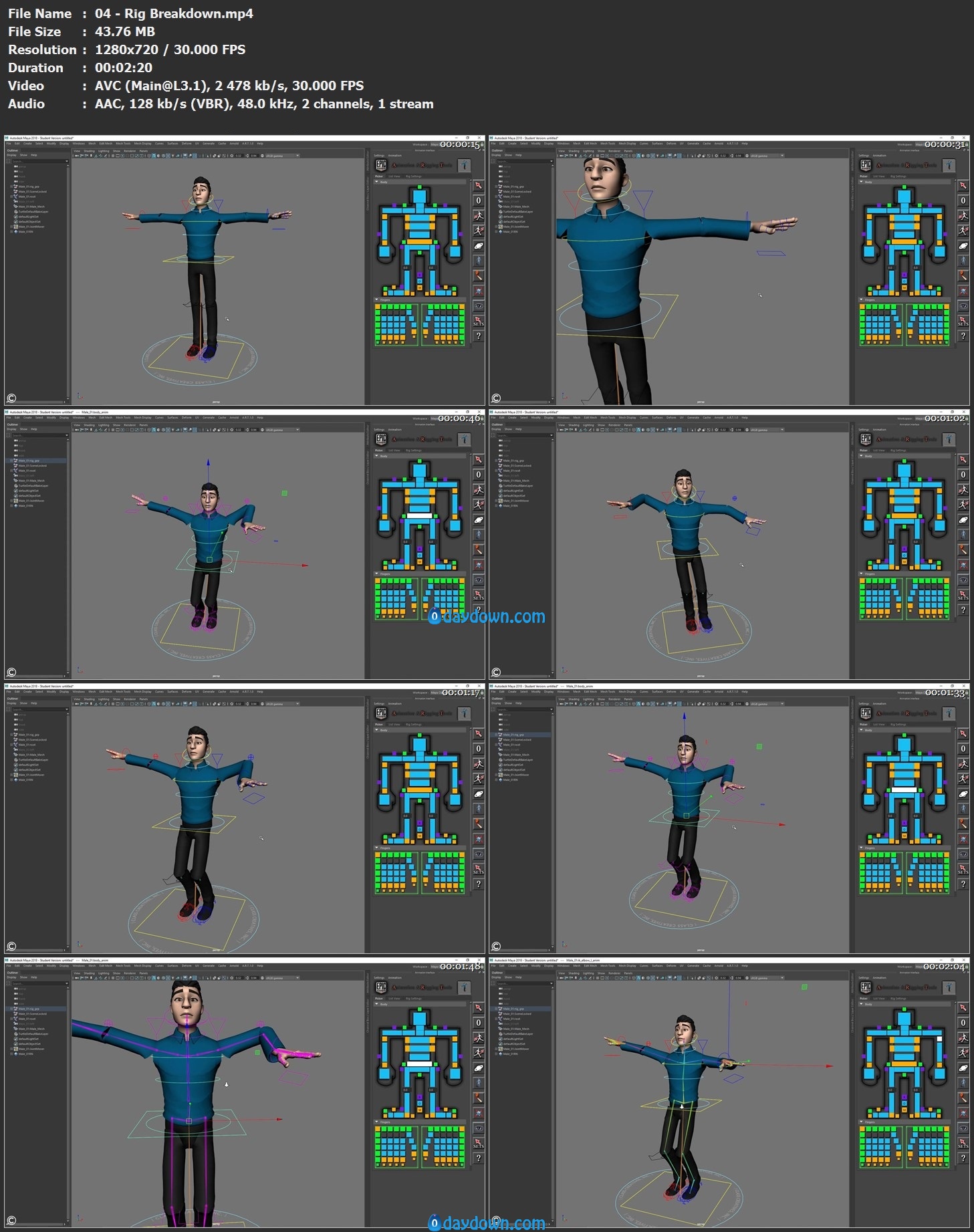The width and height of the screenshot is (974, 1232).
Task: Click the red arrow selection tool, 00:00:15 frame
Action: (479, 185)
